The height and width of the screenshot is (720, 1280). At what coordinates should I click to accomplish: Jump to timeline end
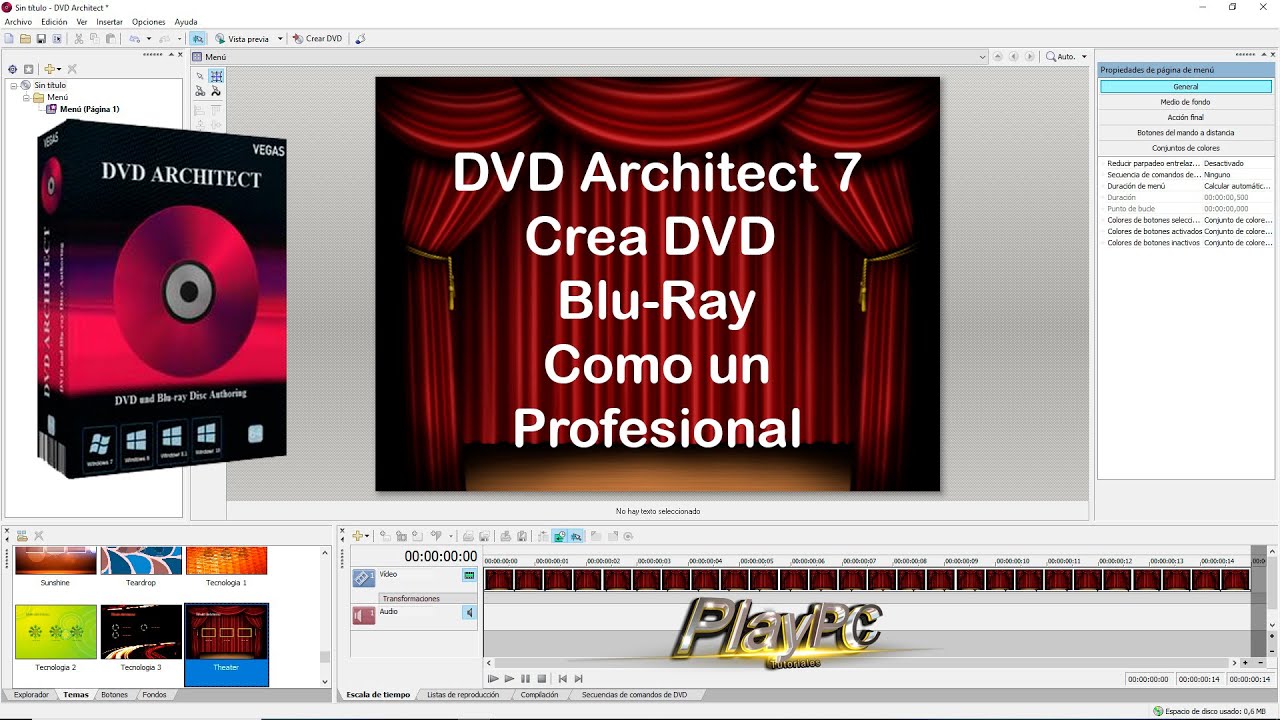[x=578, y=678]
